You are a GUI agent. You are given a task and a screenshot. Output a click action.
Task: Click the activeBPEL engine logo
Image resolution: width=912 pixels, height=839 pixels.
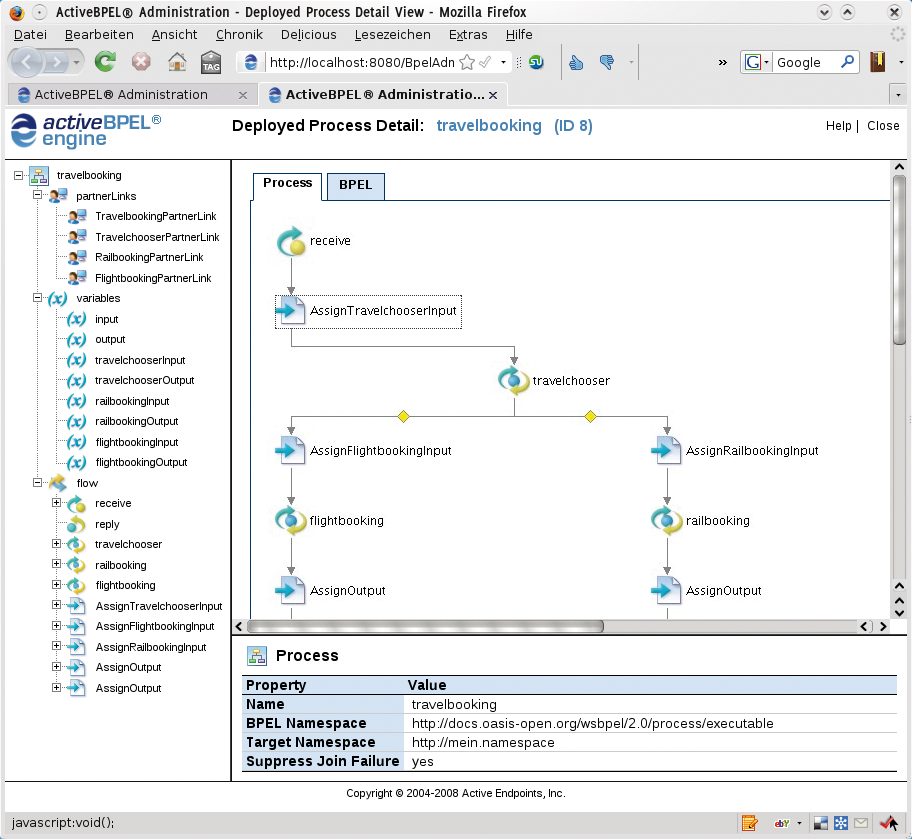86,130
